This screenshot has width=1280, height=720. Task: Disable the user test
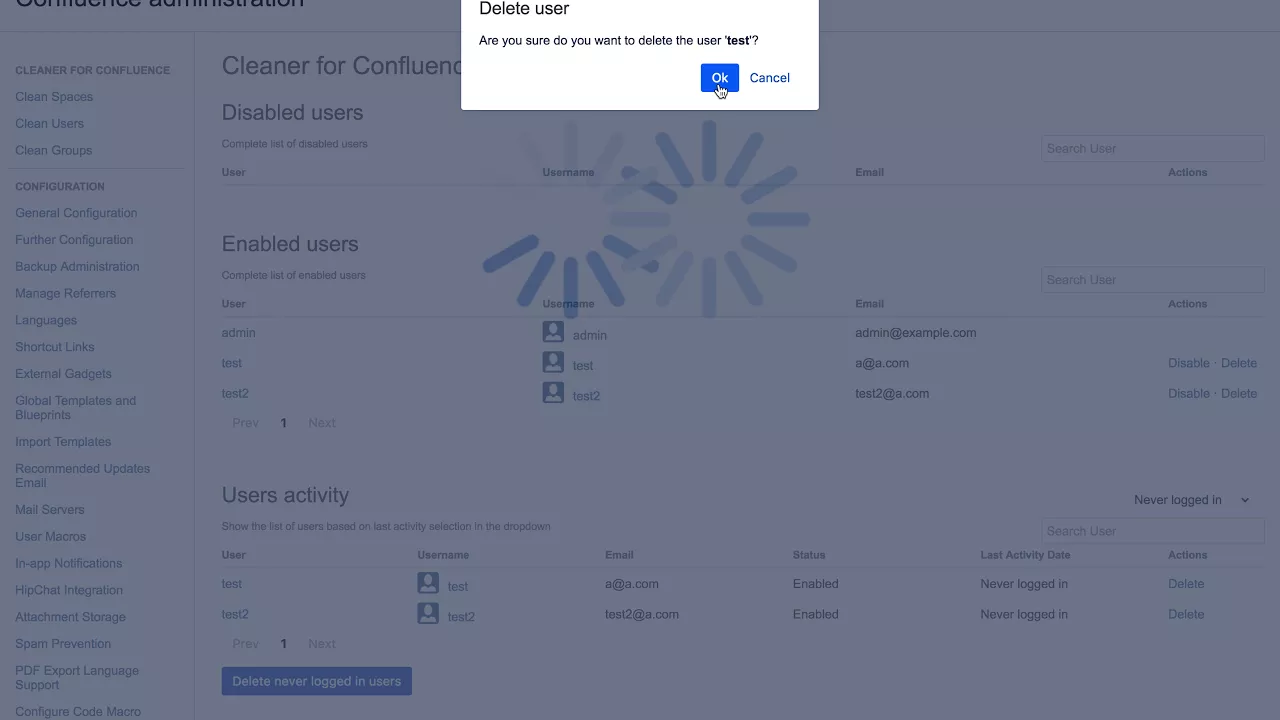coord(1189,363)
